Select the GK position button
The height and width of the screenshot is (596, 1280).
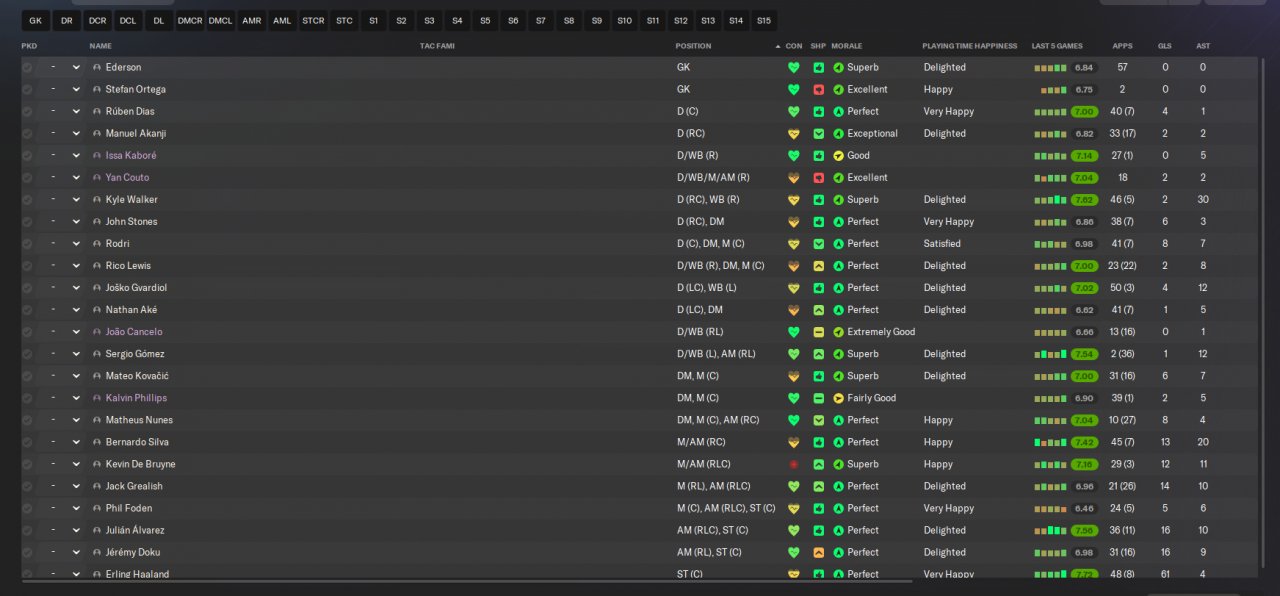35,20
